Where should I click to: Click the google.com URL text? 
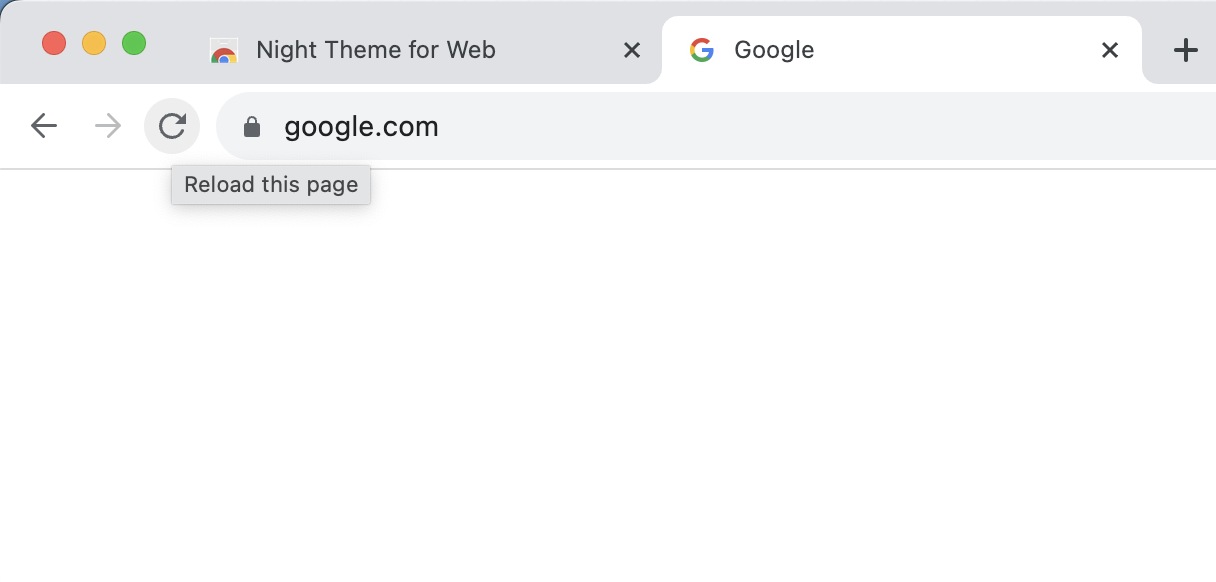[361, 127]
